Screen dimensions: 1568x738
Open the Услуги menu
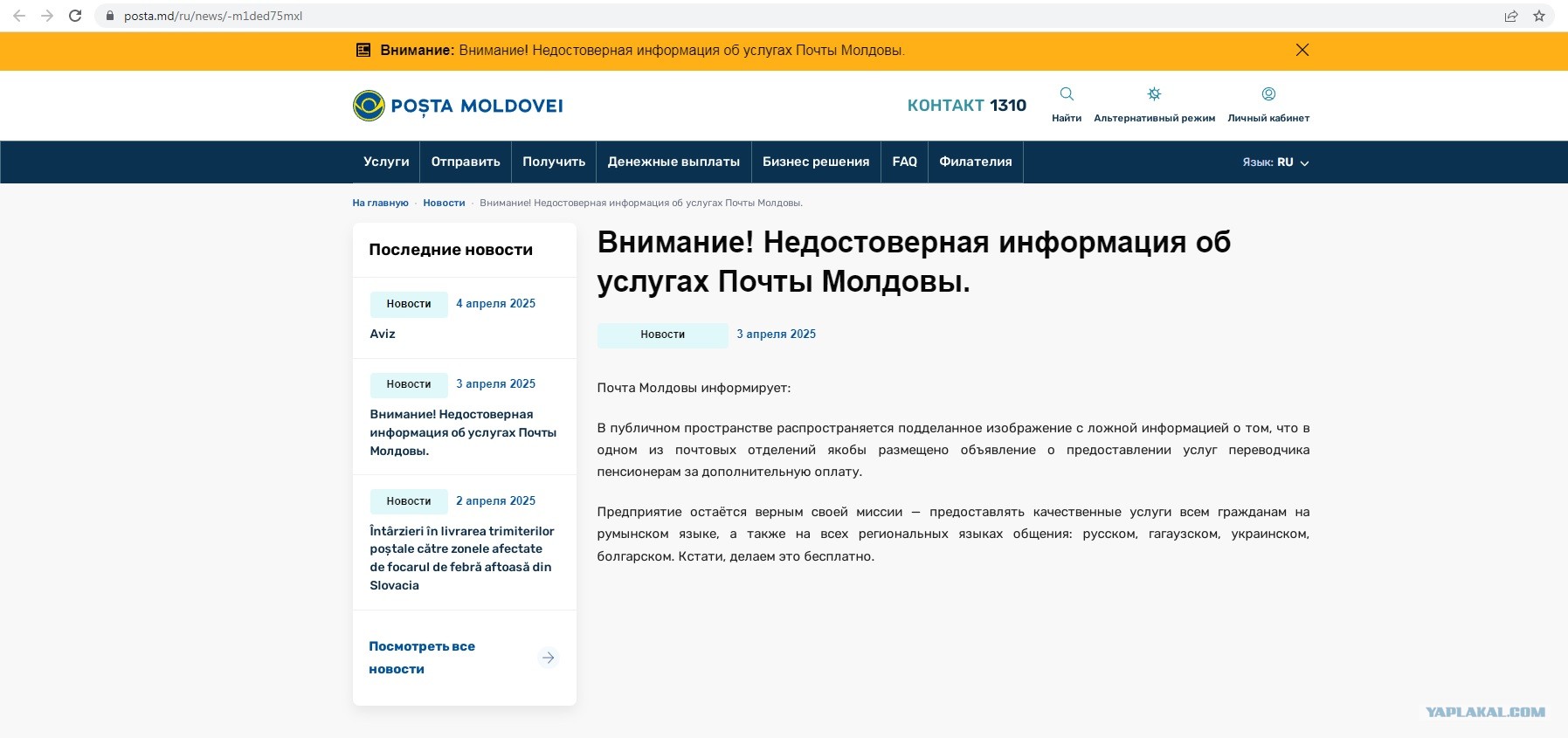pos(386,162)
